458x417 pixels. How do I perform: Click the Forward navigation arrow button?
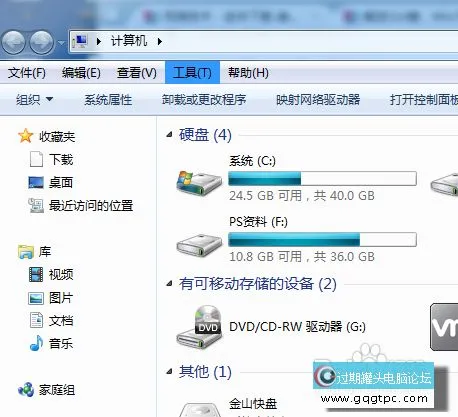(41, 42)
